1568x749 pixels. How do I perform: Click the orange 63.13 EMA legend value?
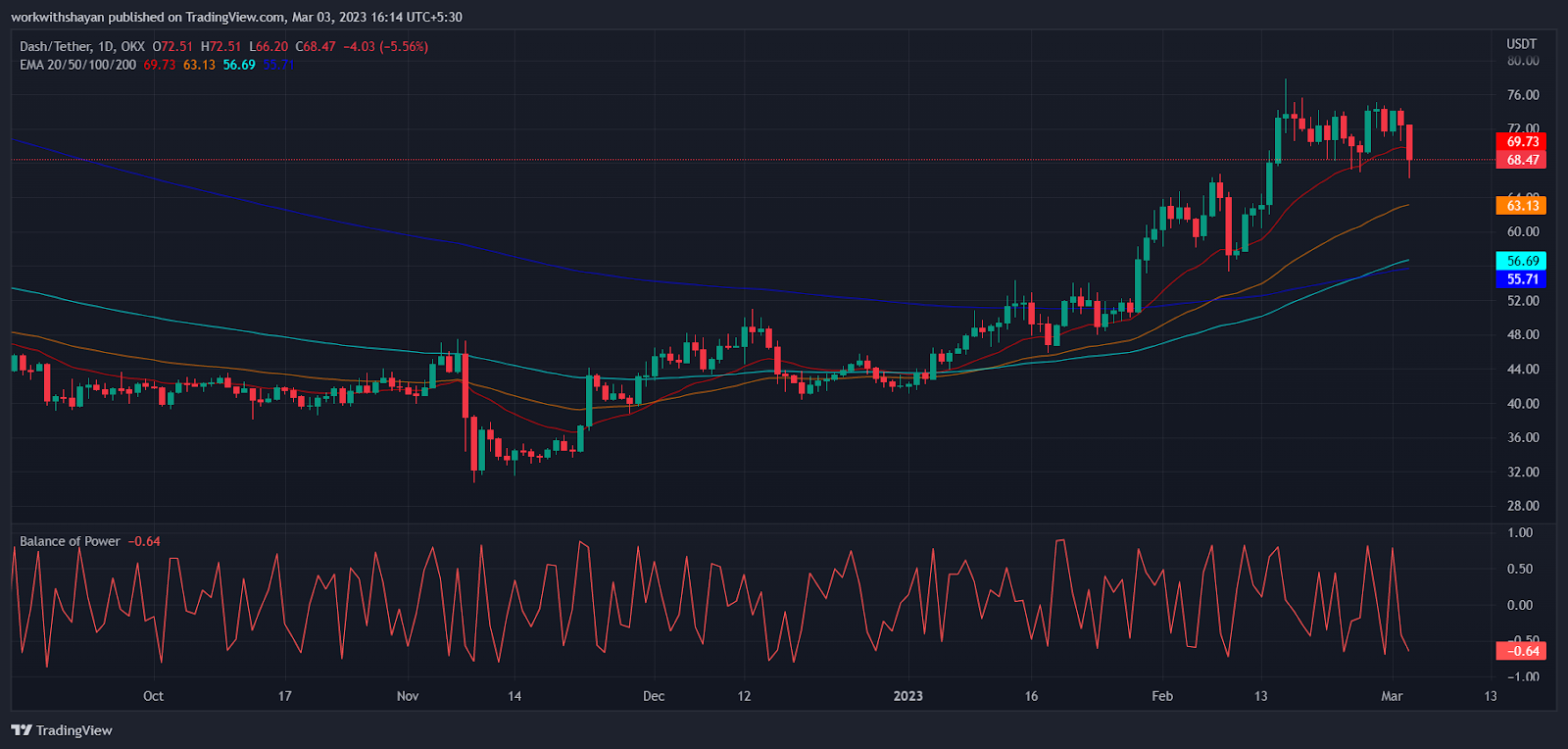click(x=199, y=65)
